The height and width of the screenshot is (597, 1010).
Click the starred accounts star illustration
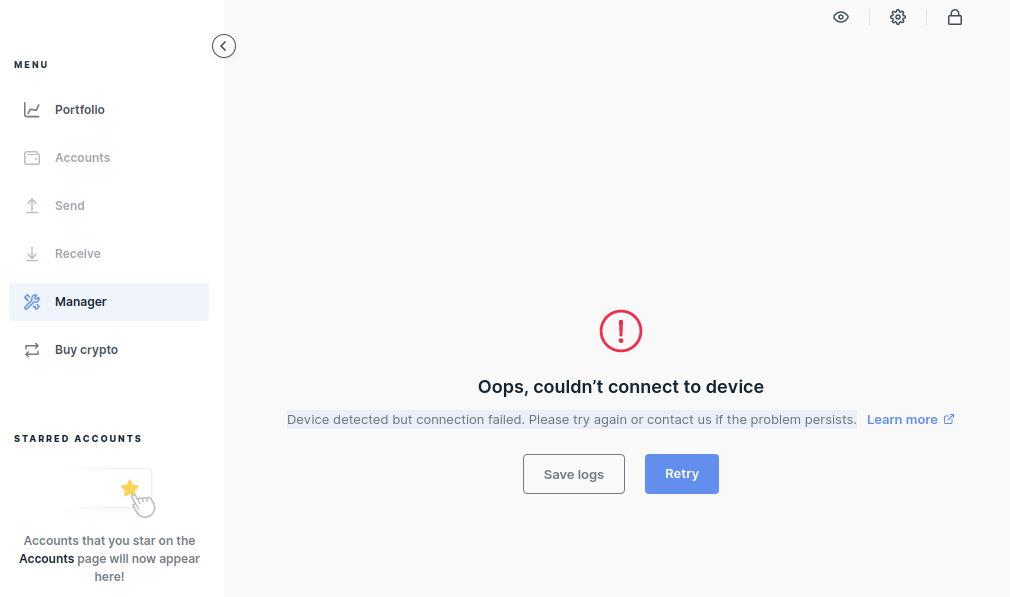[x=129, y=489]
